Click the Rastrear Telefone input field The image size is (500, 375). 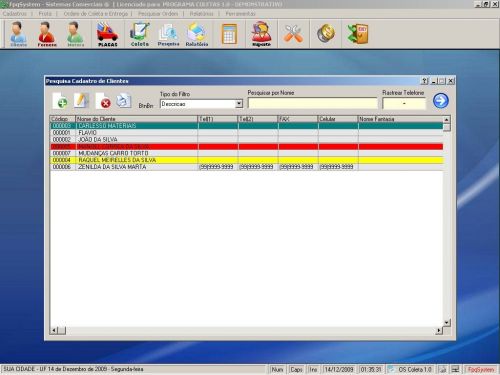point(404,103)
